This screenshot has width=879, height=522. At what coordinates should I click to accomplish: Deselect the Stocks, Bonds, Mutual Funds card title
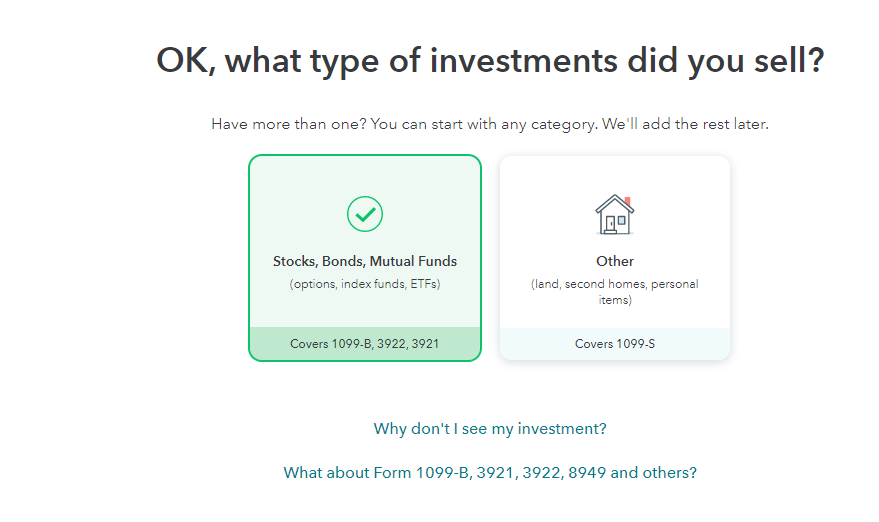coord(365,261)
